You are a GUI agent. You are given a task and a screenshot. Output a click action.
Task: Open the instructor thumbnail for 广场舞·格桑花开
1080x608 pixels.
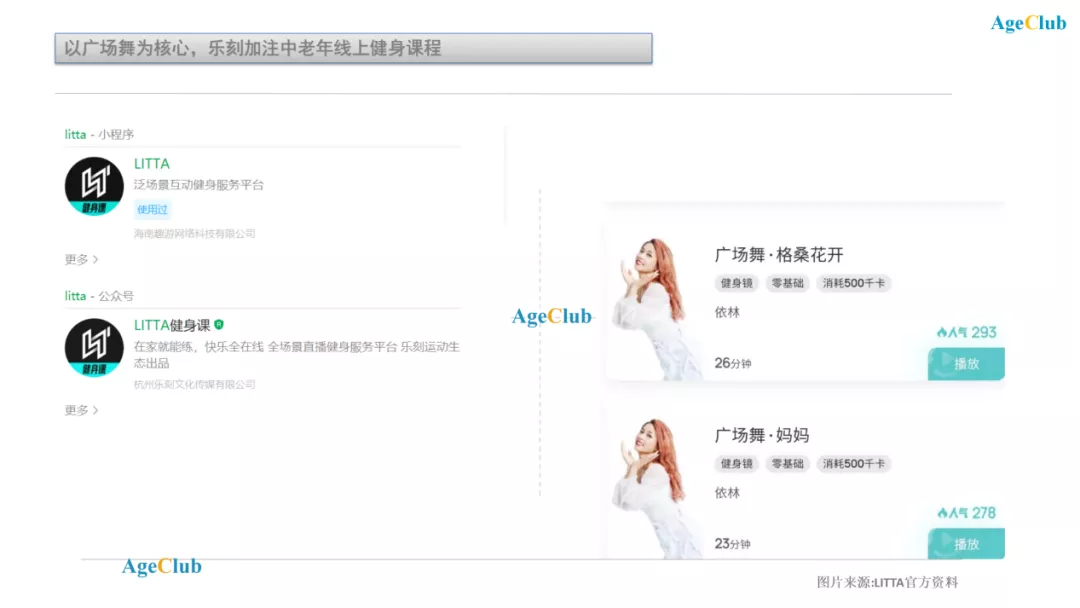(x=655, y=308)
